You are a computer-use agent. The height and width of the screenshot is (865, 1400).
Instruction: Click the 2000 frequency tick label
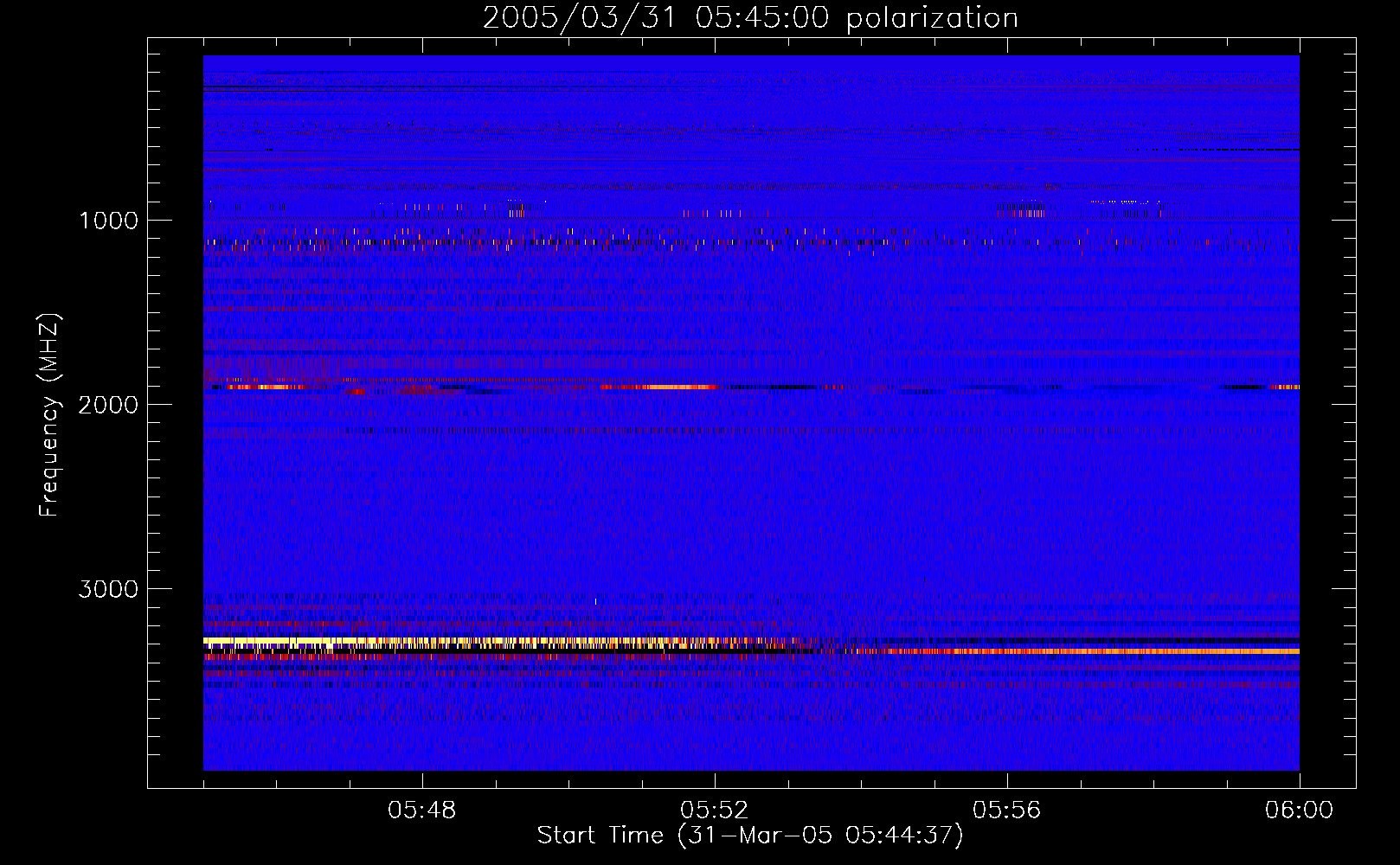[x=108, y=405]
